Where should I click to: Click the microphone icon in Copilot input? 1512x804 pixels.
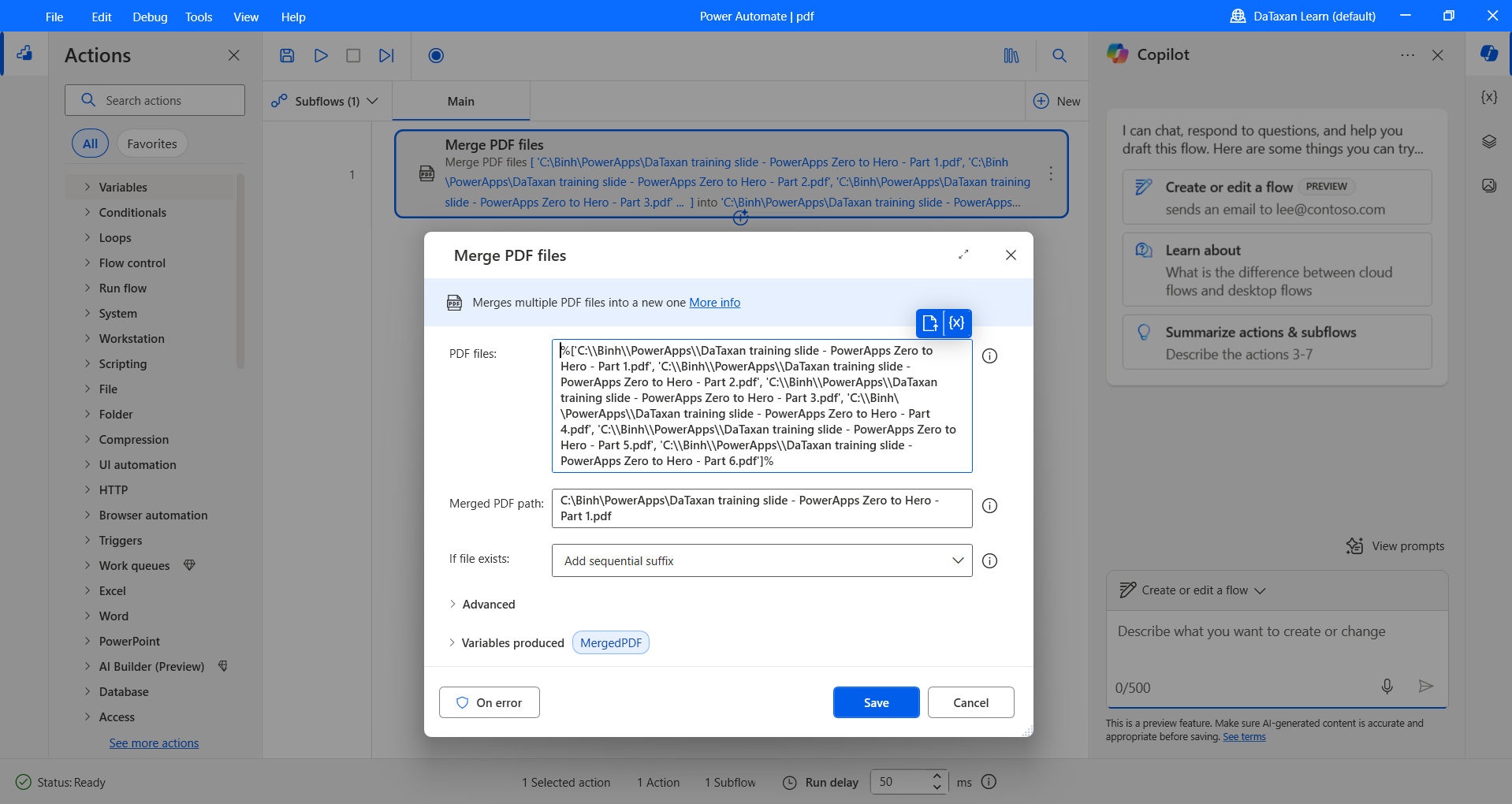[x=1387, y=687]
